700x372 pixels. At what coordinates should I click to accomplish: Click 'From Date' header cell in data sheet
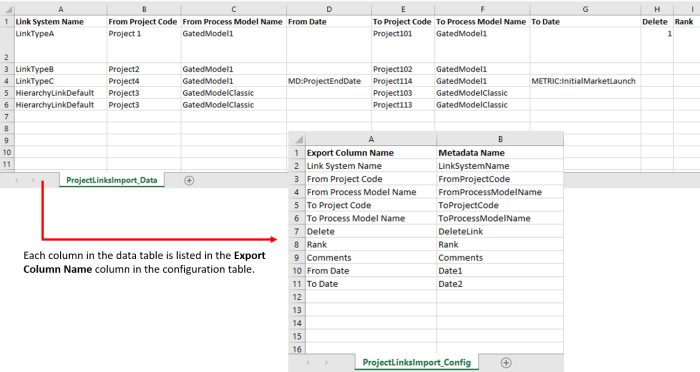[x=329, y=21]
